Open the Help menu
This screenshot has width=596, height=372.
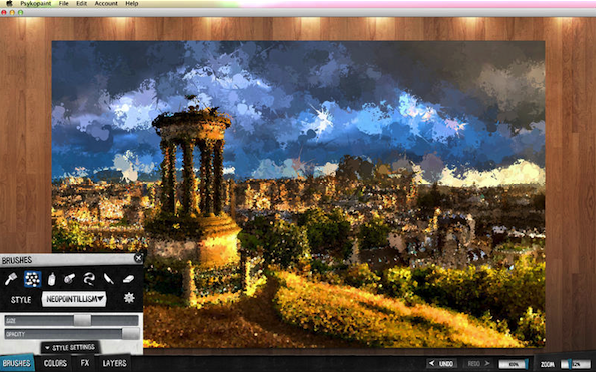[132, 3]
